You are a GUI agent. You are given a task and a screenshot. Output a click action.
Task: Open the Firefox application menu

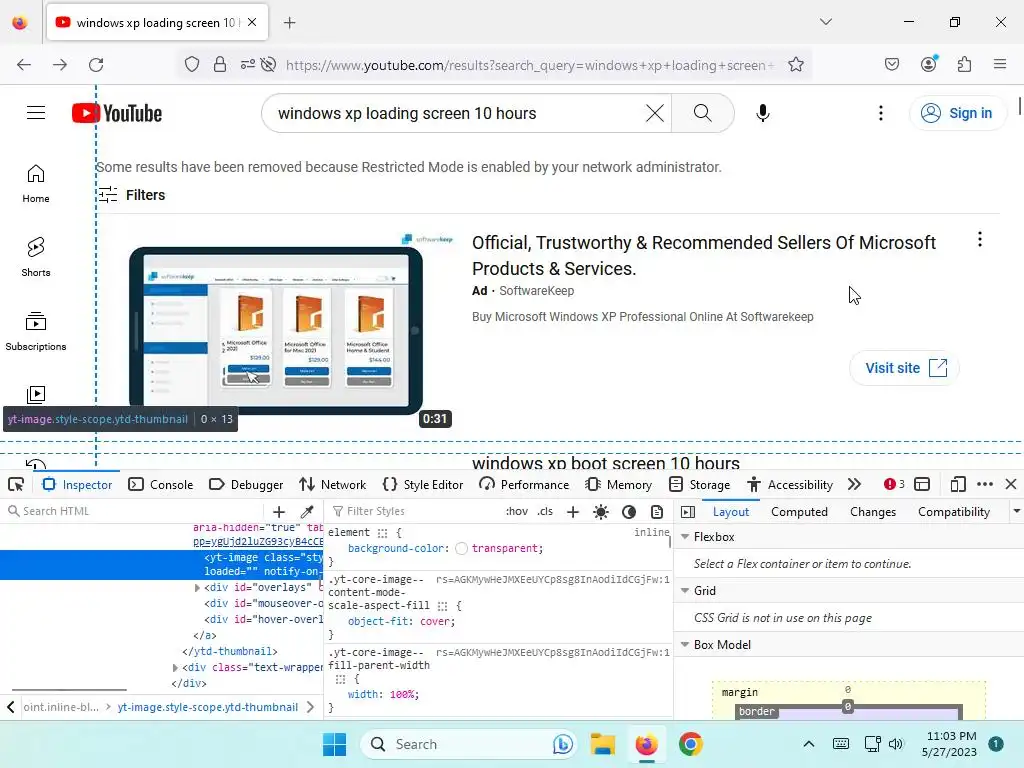coord(1000,65)
